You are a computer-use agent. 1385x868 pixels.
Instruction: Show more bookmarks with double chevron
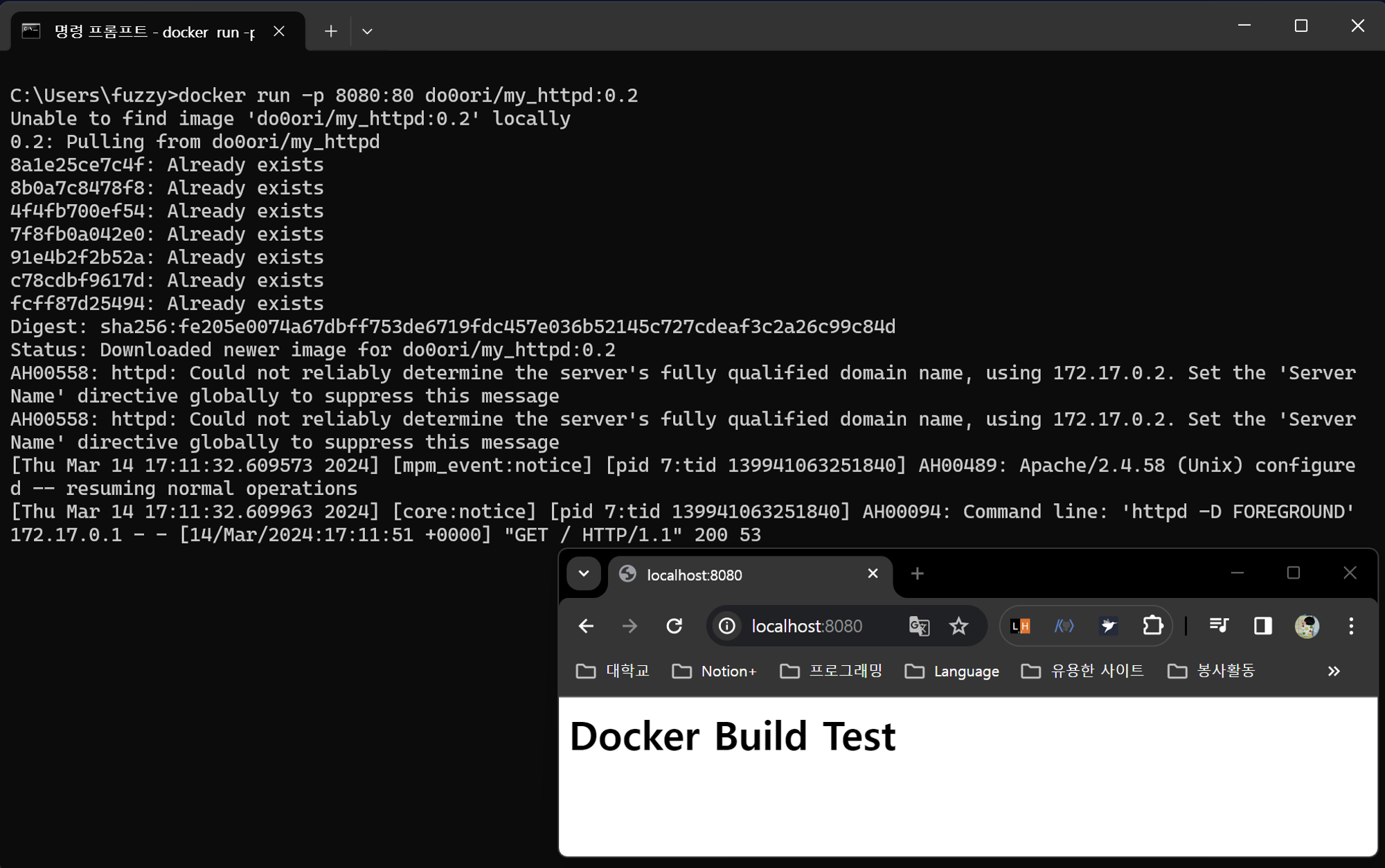click(1334, 671)
